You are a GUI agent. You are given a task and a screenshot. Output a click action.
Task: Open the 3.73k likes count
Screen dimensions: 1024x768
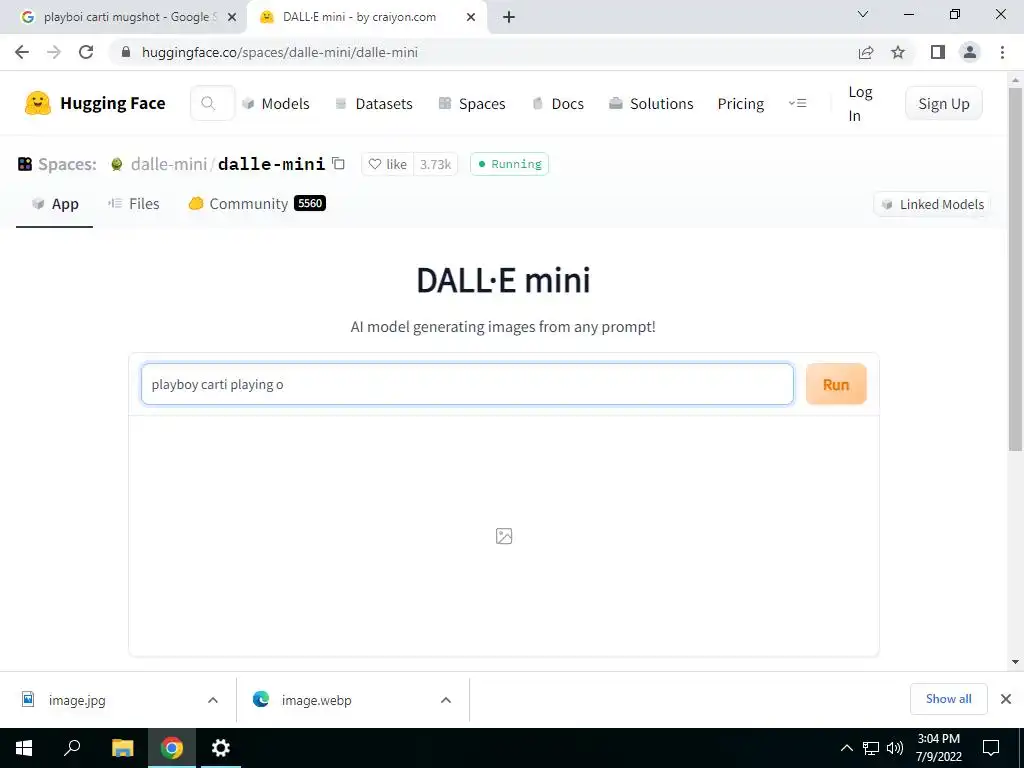point(436,164)
